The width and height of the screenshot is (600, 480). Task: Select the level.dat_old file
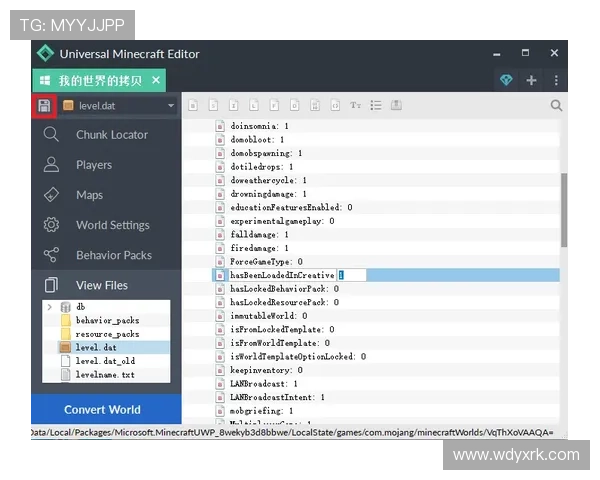click(105, 361)
